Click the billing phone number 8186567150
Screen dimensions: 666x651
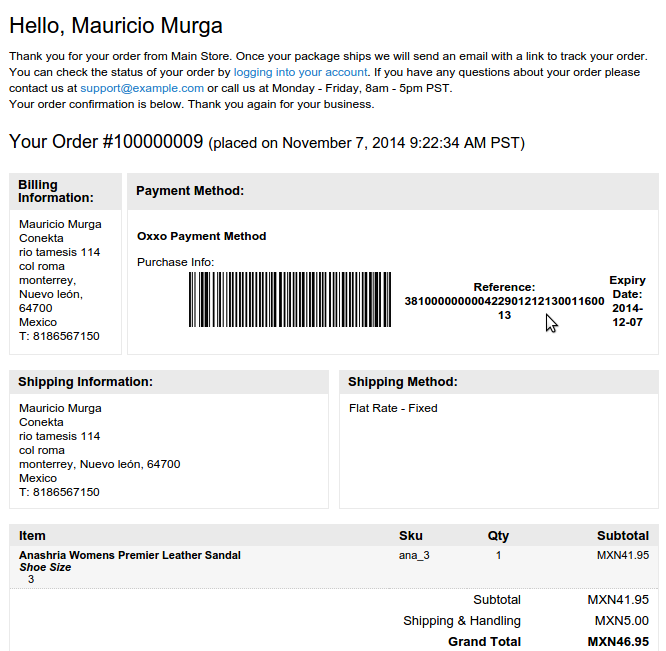click(x=66, y=336)
